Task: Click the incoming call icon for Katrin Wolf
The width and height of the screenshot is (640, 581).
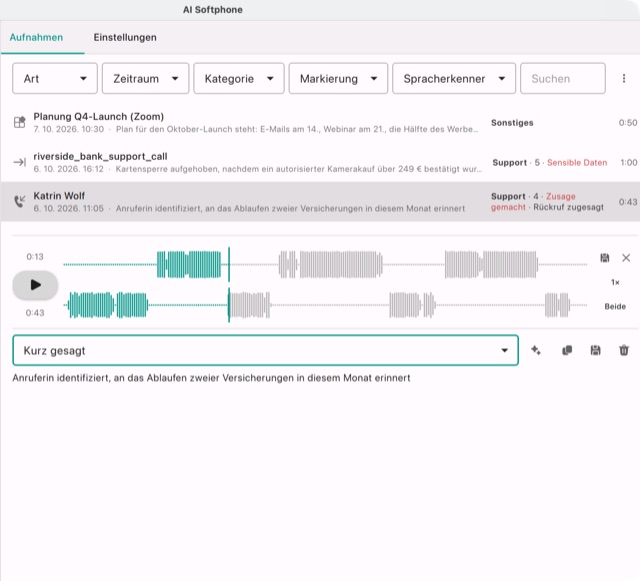Action: pos(20,201)
